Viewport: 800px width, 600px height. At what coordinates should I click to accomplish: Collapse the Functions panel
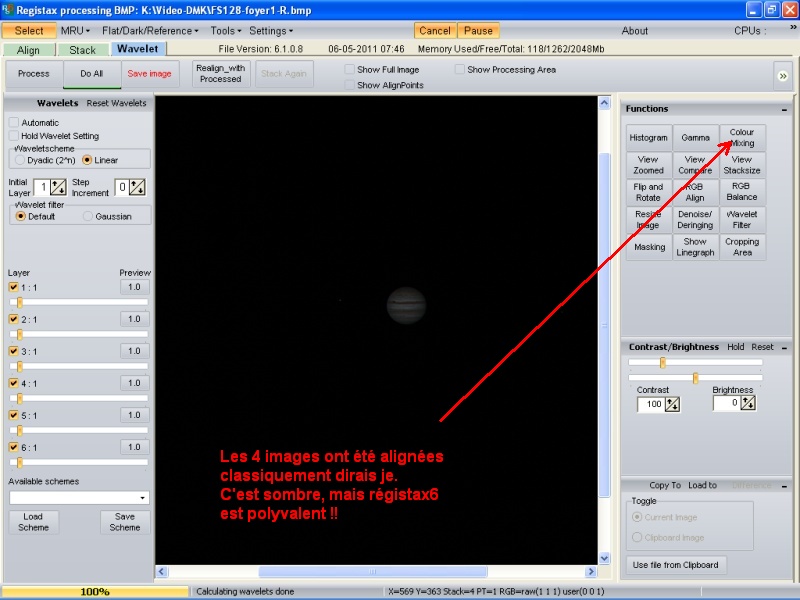[x=785, y=108]
